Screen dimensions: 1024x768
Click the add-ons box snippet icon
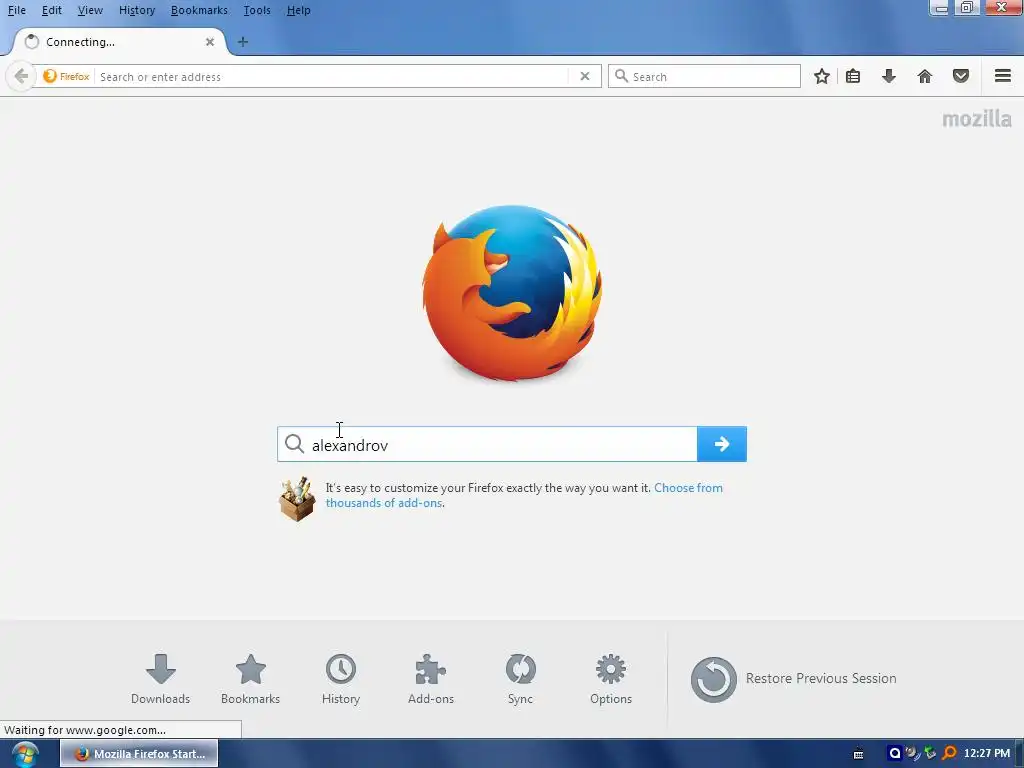click(x=297, y=499)
